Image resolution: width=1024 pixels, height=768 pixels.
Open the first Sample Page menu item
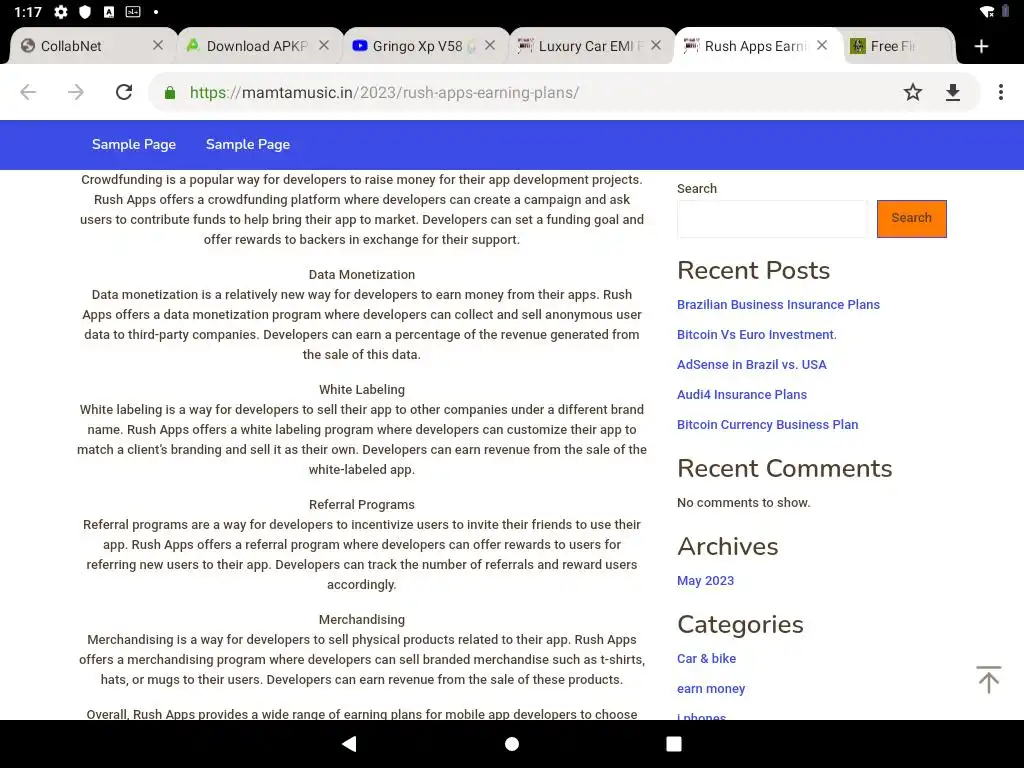pos(134,144)
